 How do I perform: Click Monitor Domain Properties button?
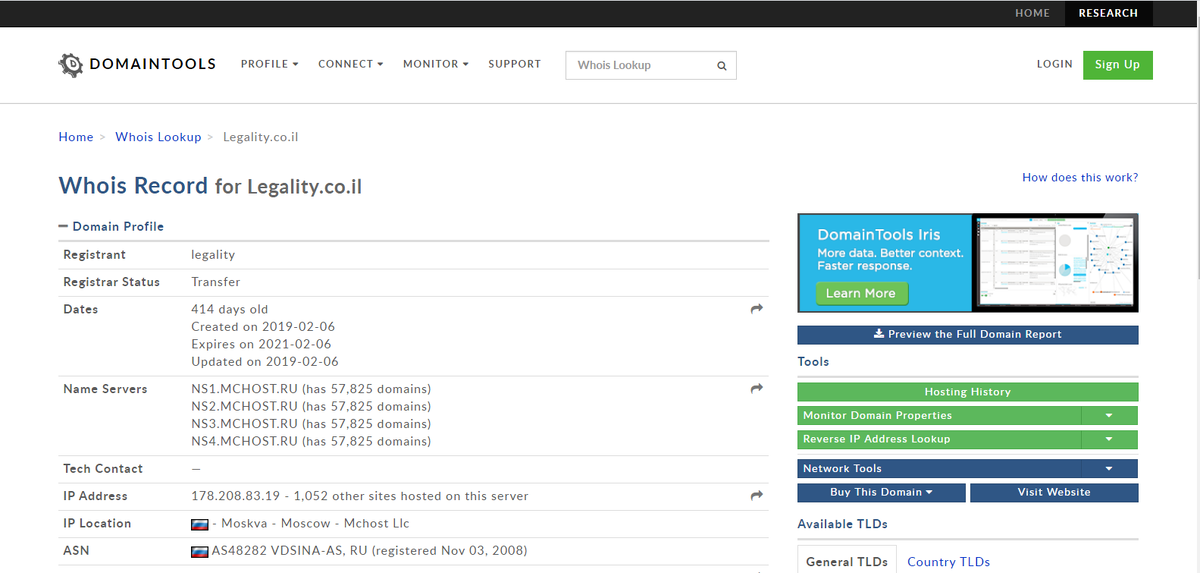point(939,416)
